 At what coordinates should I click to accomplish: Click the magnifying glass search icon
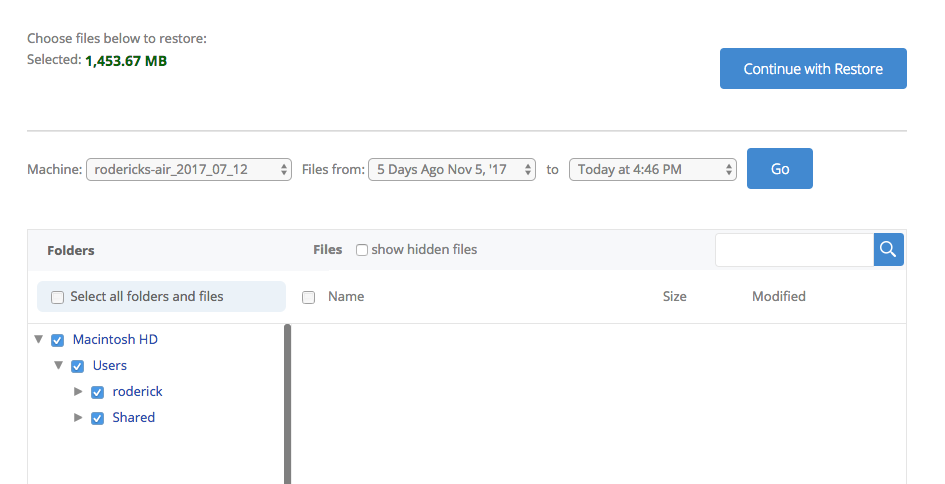click(888, 250)
